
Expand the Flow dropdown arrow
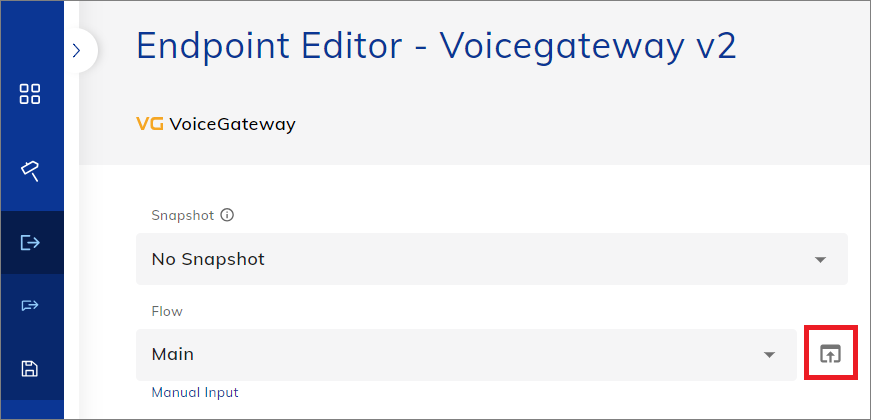click(x=769, y=355)
